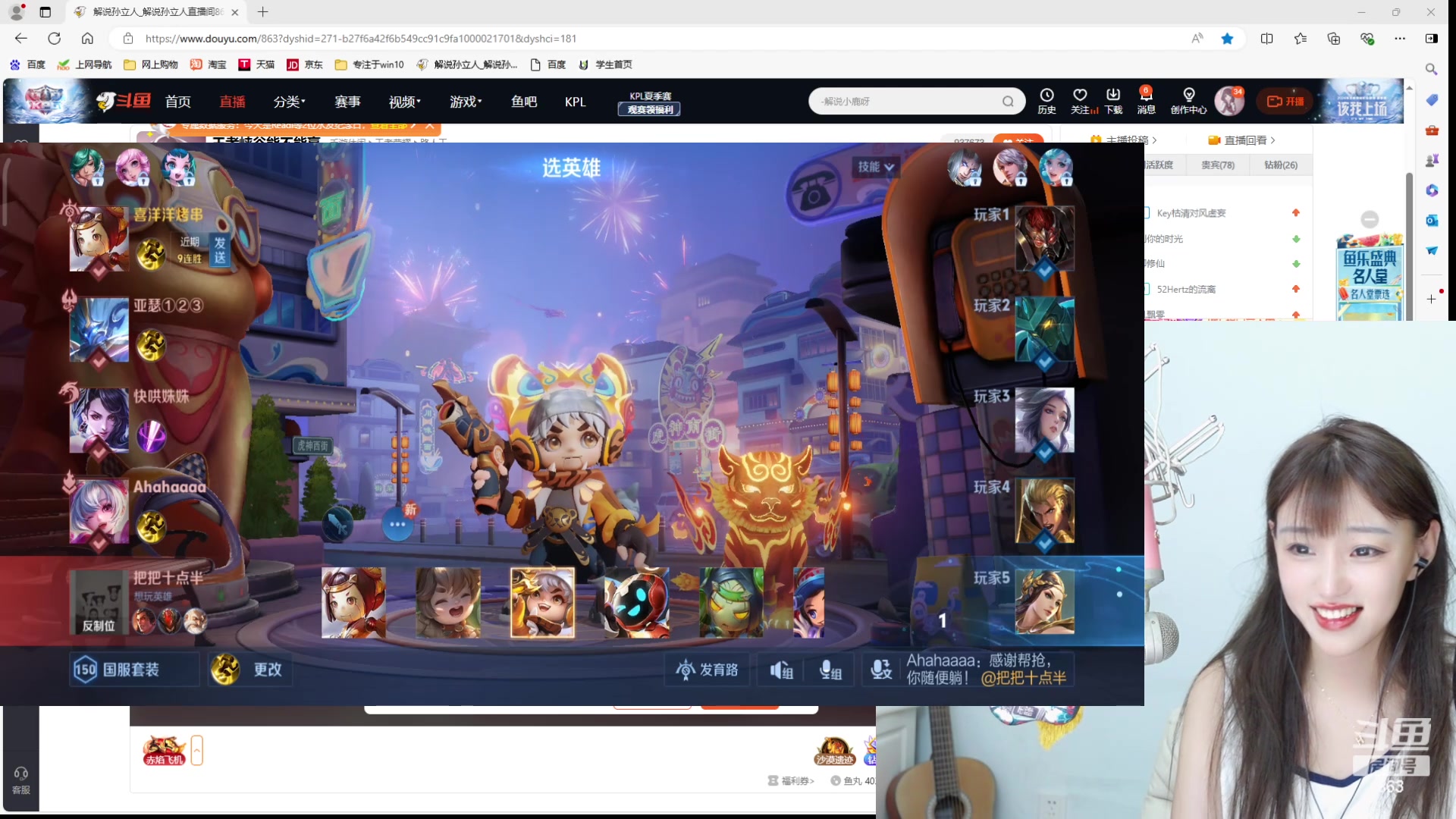This screenshot has width=1456, height=819.
Task: Open the 创作中心 creator center icon
Action: pyautogui.click(x=1188, y=101)
